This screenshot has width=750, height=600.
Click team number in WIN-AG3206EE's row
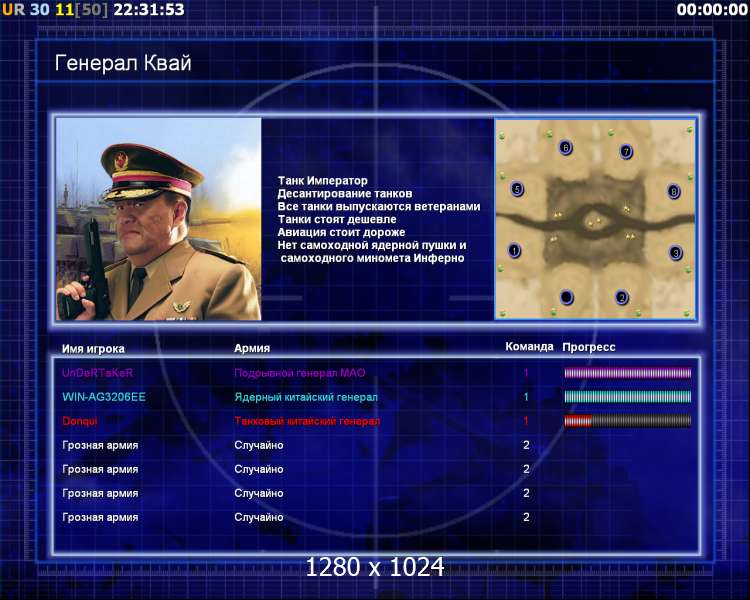point(526,397)
